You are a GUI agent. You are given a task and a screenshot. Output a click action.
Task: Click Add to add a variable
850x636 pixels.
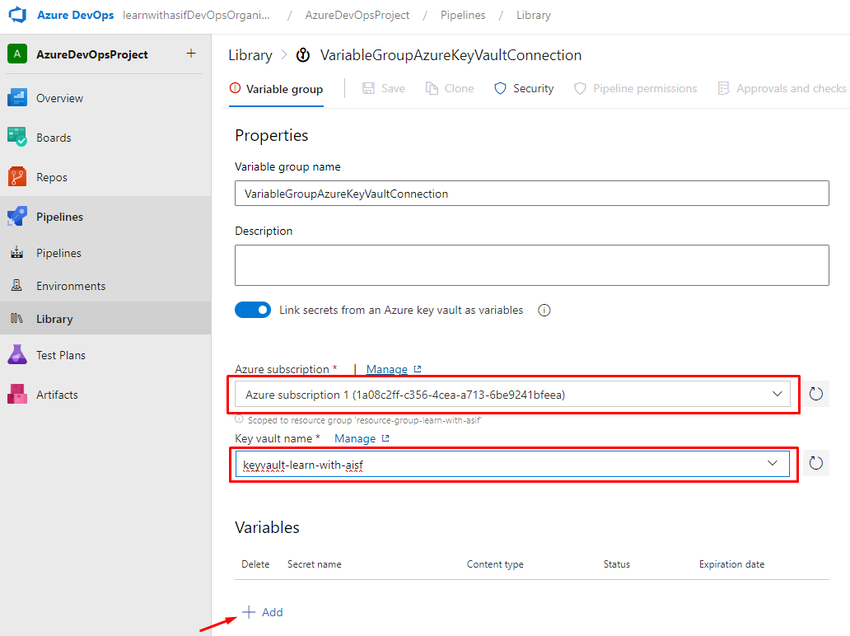[263, 612]
